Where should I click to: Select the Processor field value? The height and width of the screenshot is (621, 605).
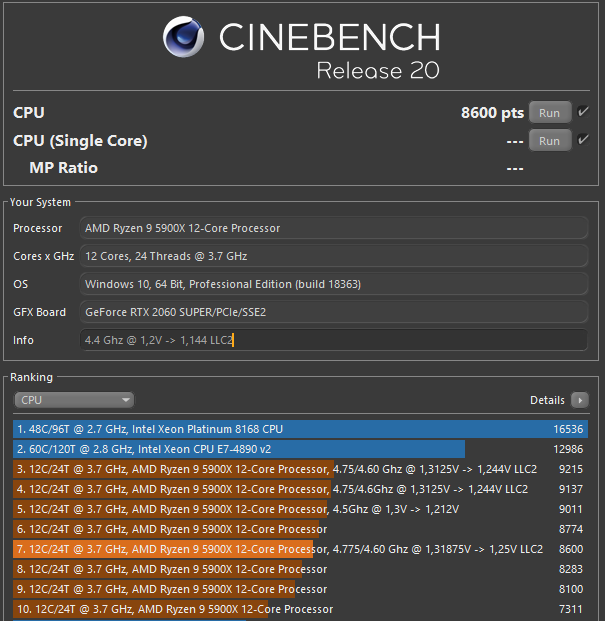coord(333,228)
